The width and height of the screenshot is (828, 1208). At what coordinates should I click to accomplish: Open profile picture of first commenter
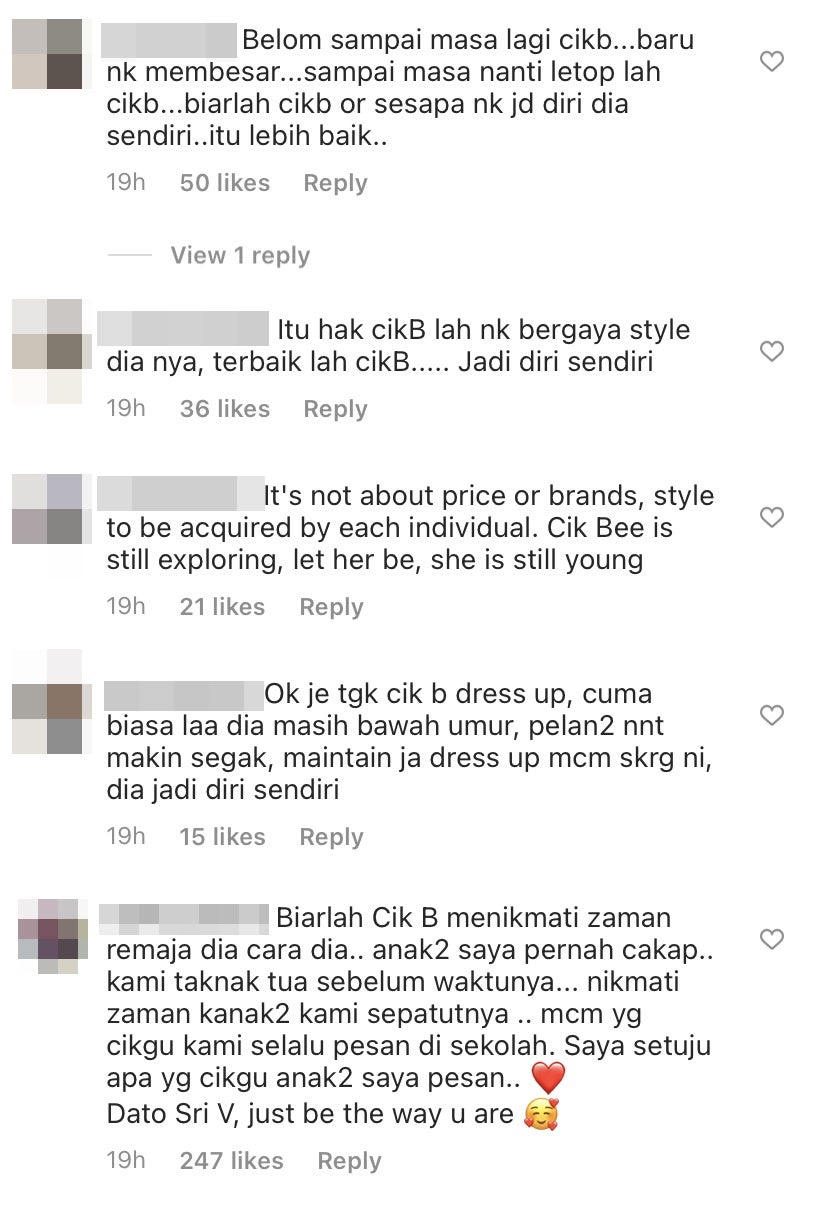pos(47,54)
